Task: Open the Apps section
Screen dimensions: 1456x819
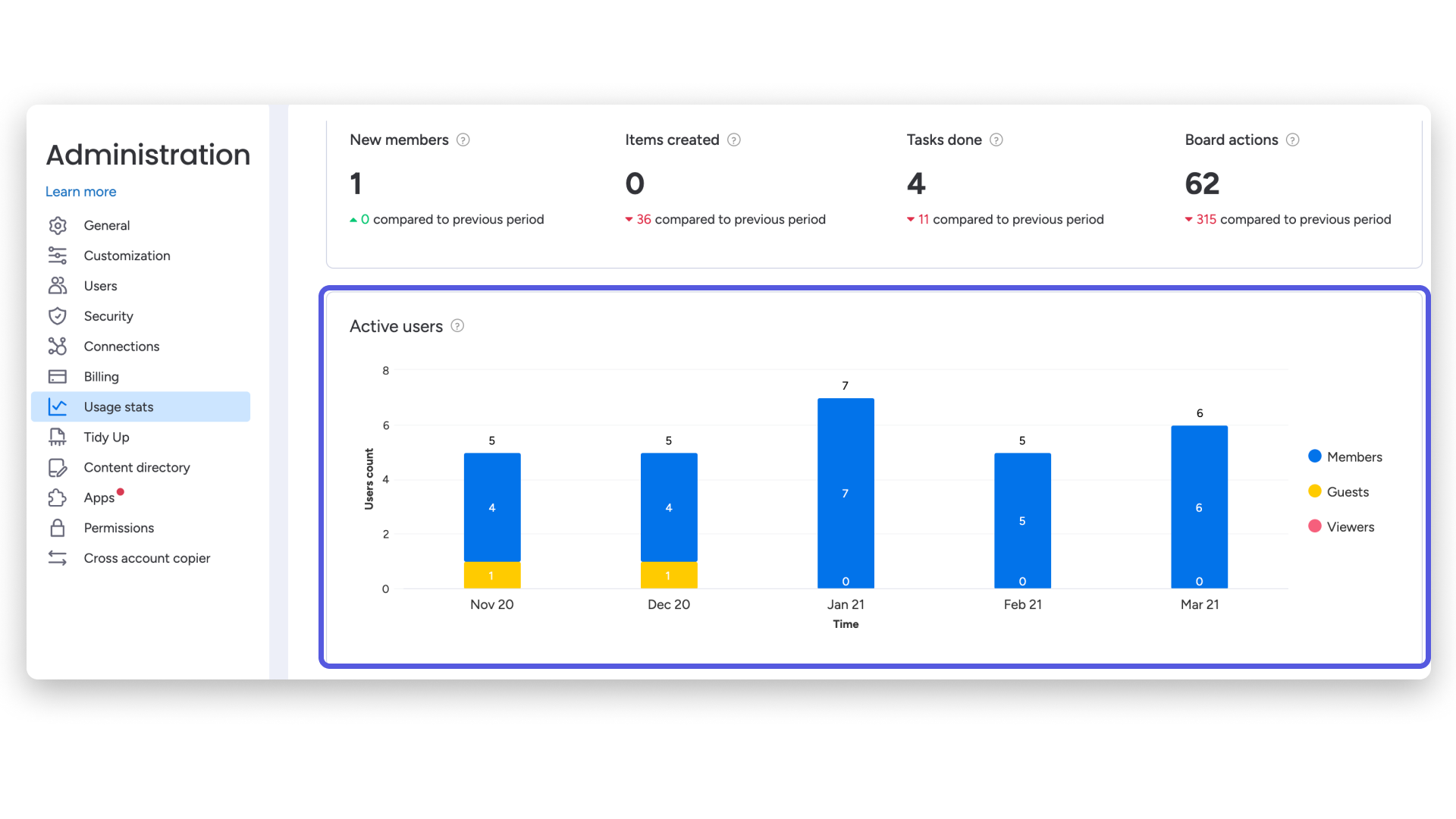Action: (140, 498)
